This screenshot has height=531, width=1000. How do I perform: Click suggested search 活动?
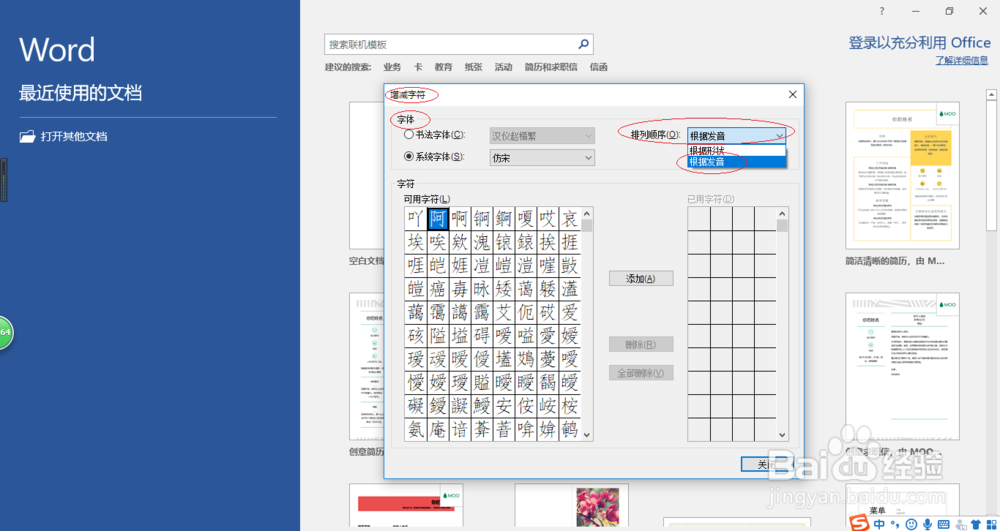click(503, 67)
